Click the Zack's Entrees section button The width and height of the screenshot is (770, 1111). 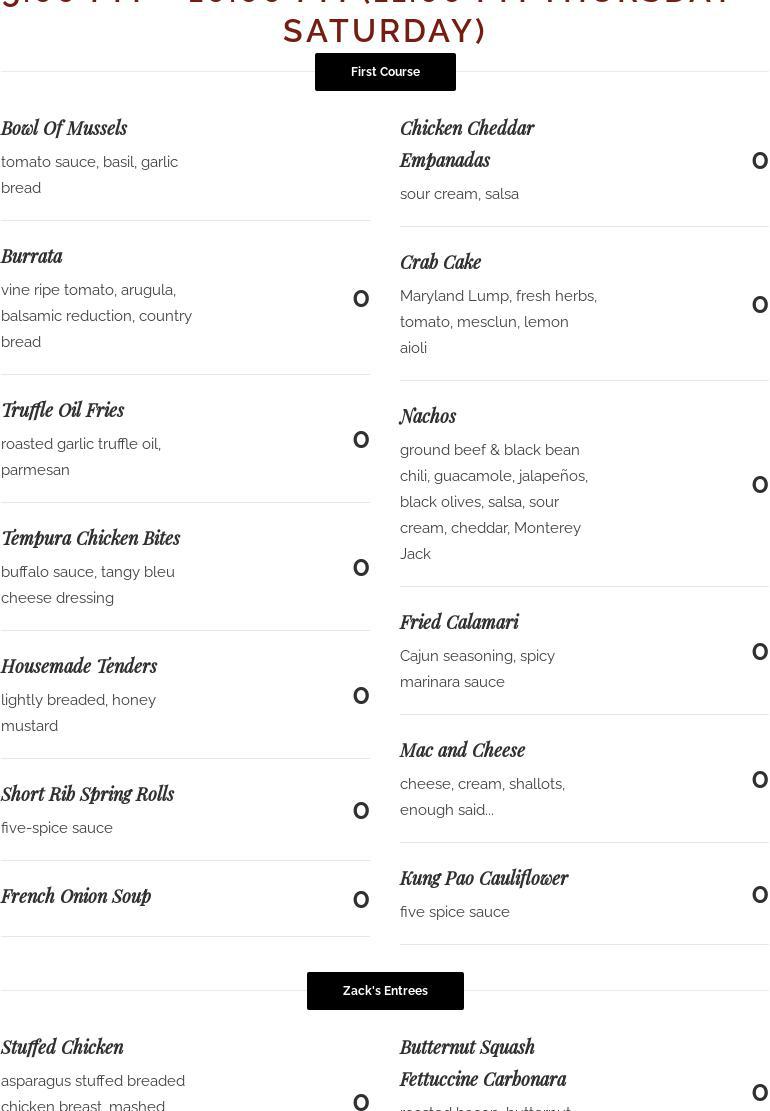tap(385, 991)
